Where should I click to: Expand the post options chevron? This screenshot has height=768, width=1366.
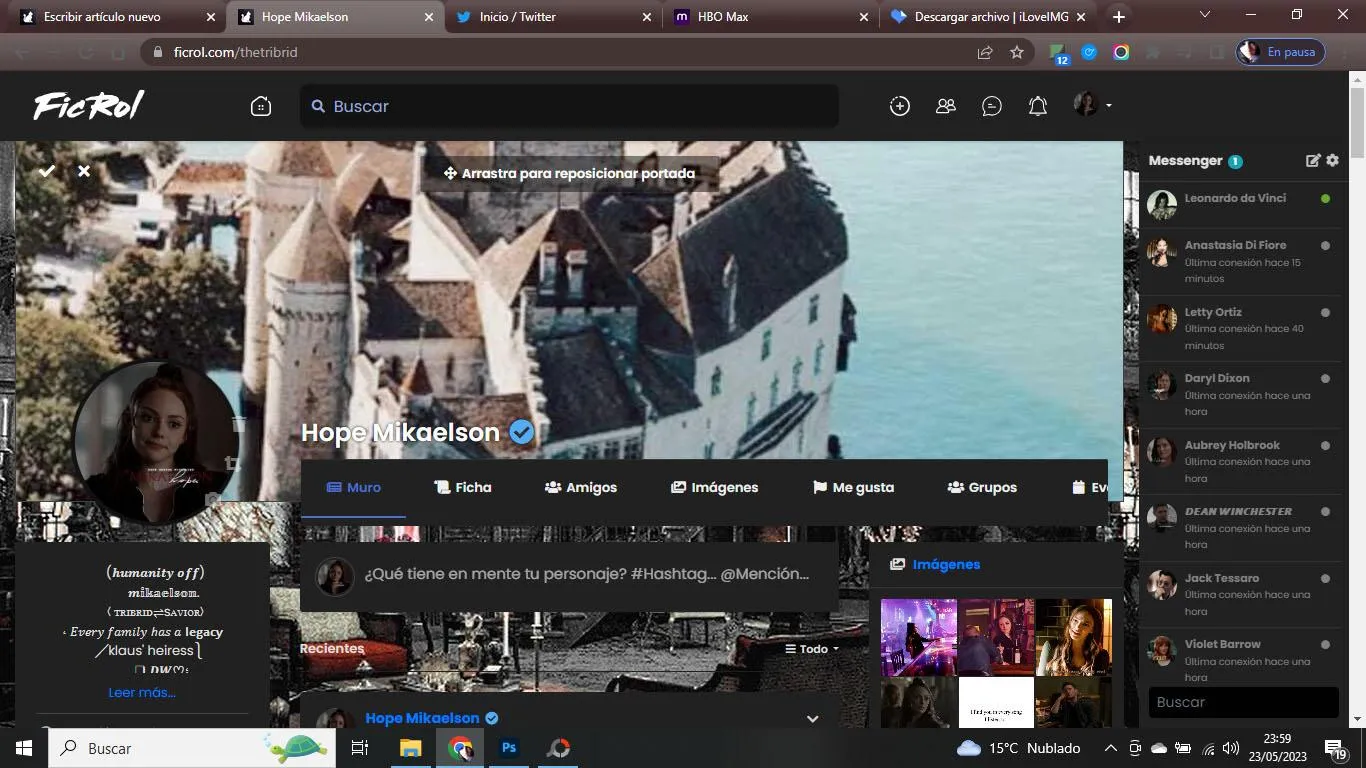point(812,719)
